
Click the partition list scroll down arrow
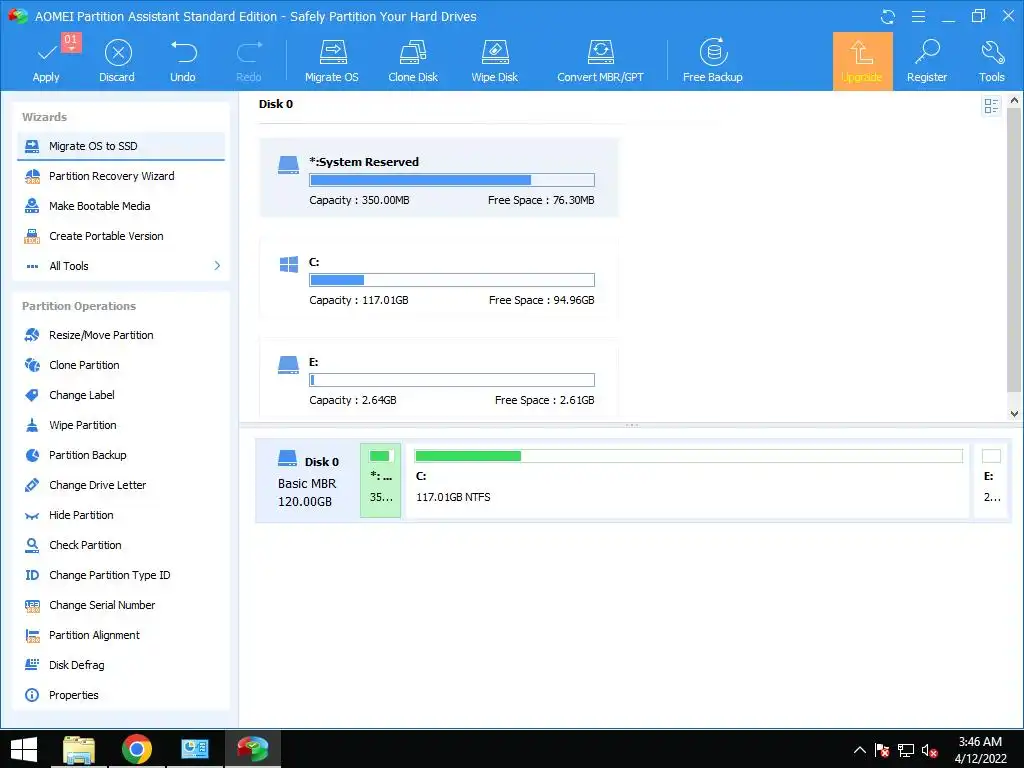(x=1014, y=413)
